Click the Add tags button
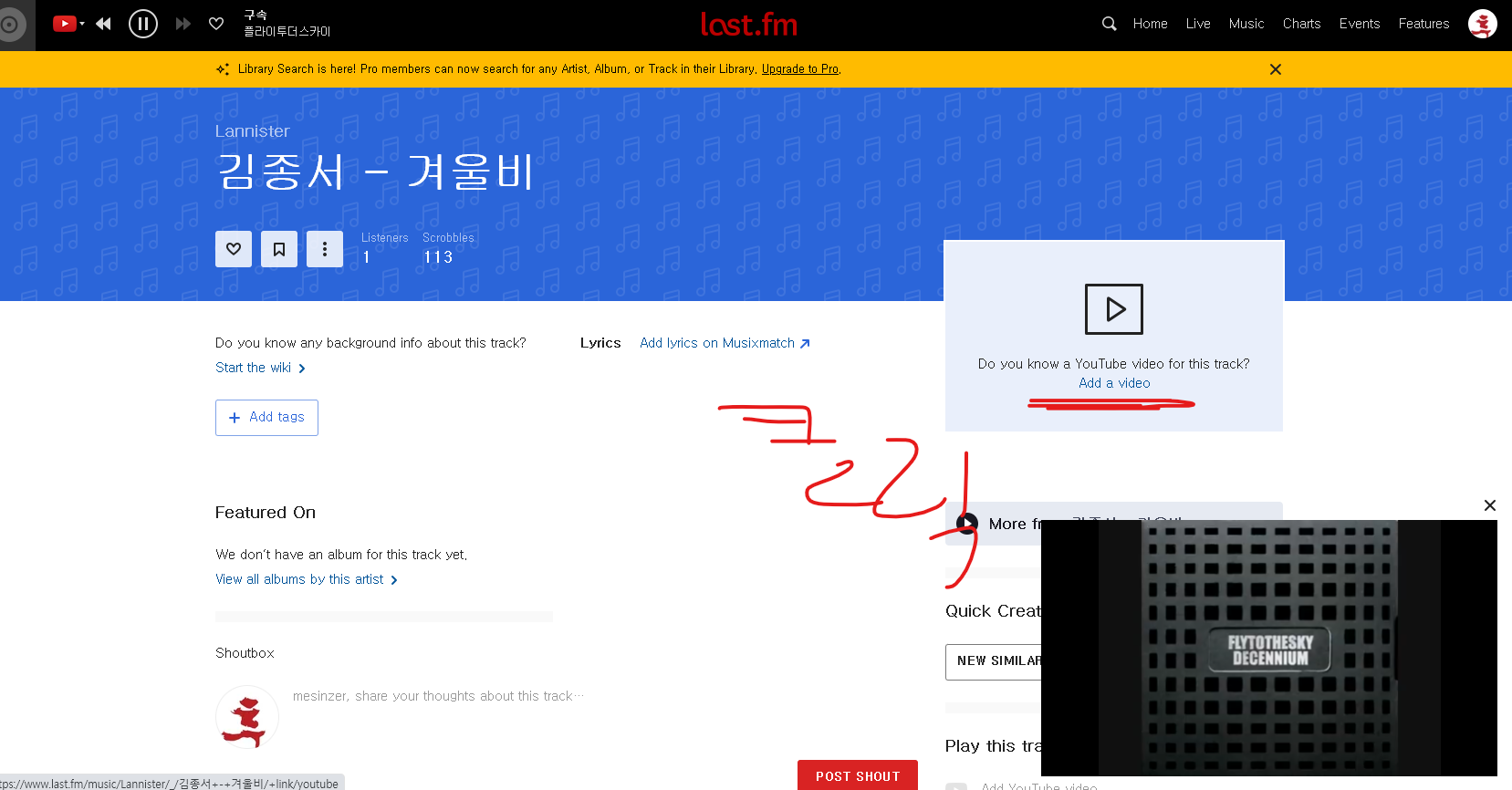The width and height of the screenshot is (1512, 790). [266, 418]
